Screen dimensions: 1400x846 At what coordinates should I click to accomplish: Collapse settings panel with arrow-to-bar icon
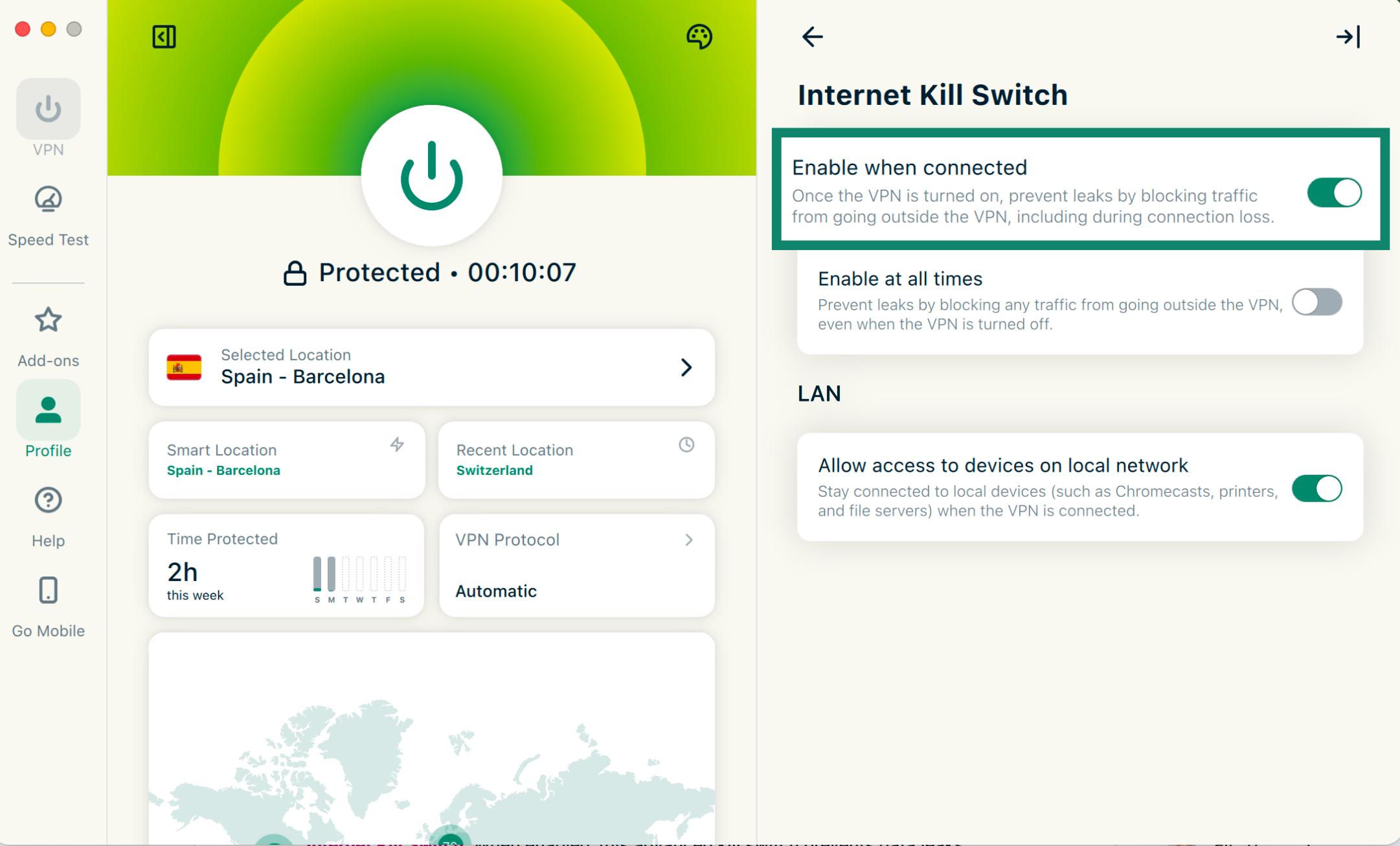1348,37
